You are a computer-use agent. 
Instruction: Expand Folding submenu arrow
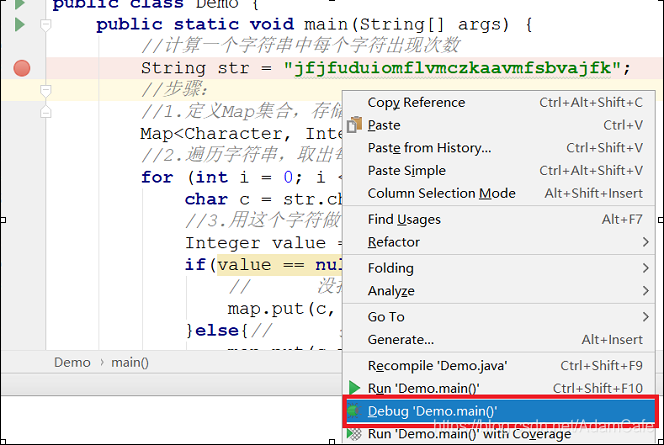pyautogui.click(x=645, y=268)
